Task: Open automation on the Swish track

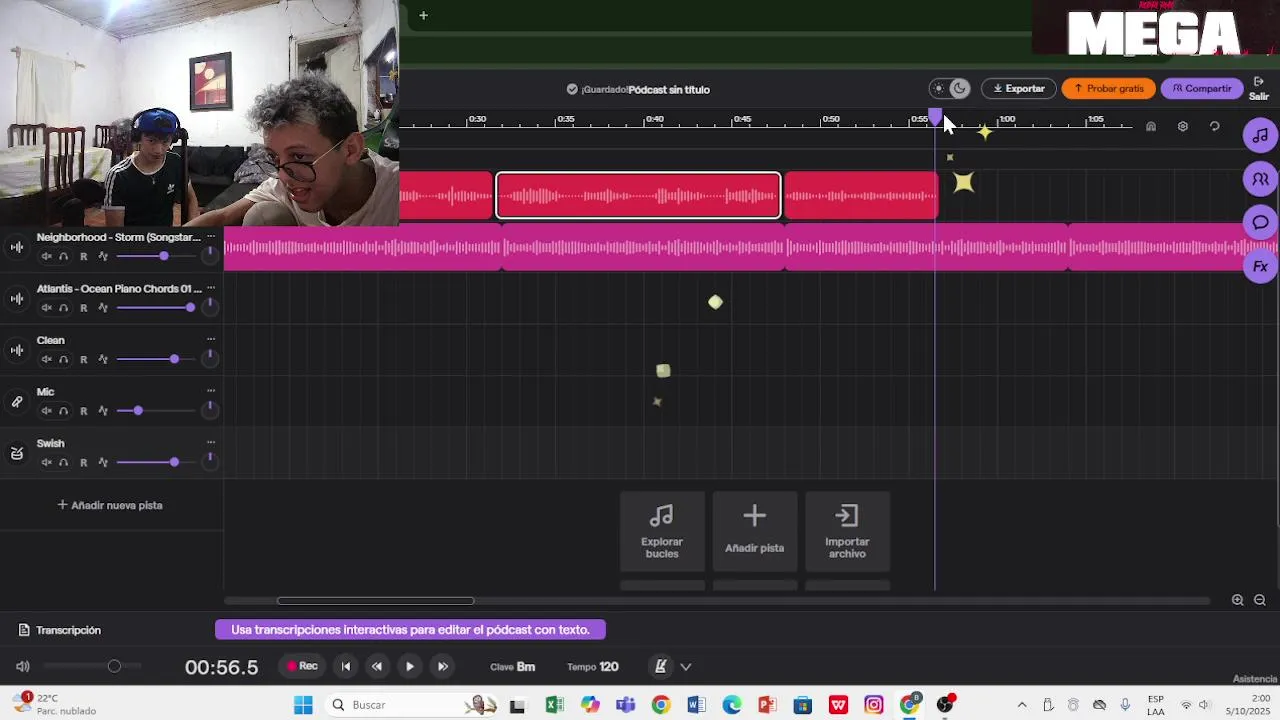Action: tap(103, 462)
